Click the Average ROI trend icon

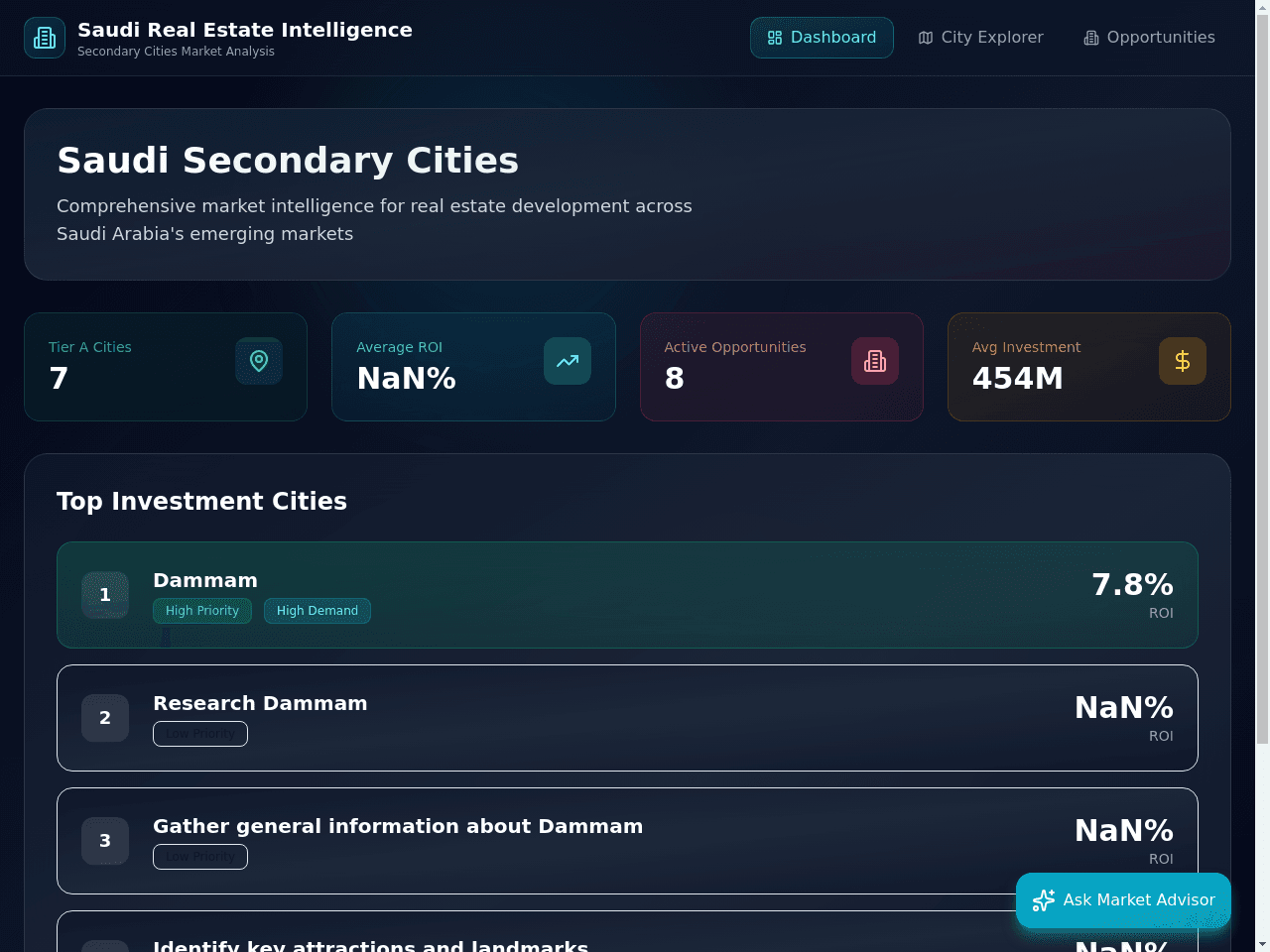click(x=568, y=361)
